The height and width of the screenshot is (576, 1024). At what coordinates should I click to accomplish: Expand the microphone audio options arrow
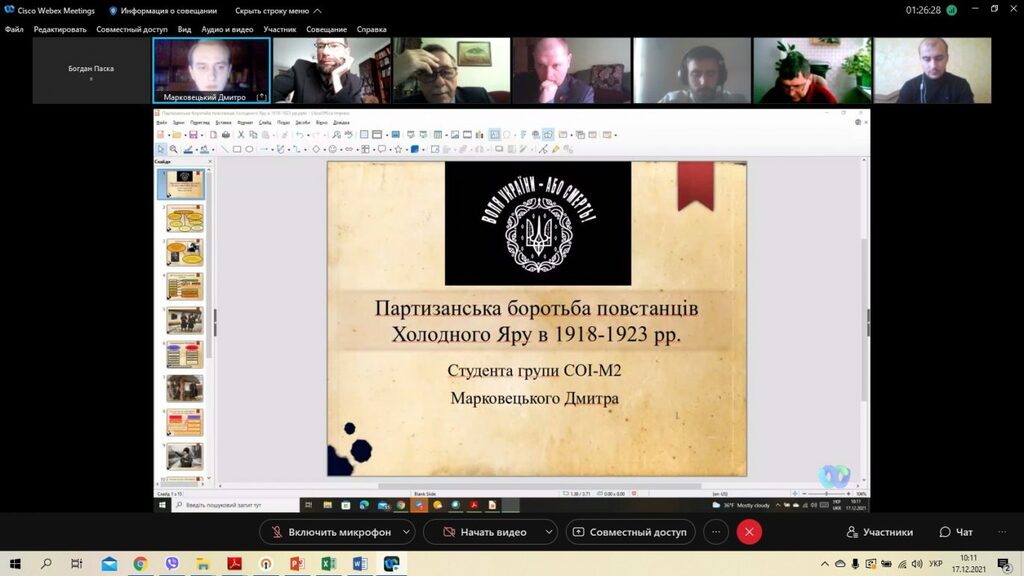[406, 532]
